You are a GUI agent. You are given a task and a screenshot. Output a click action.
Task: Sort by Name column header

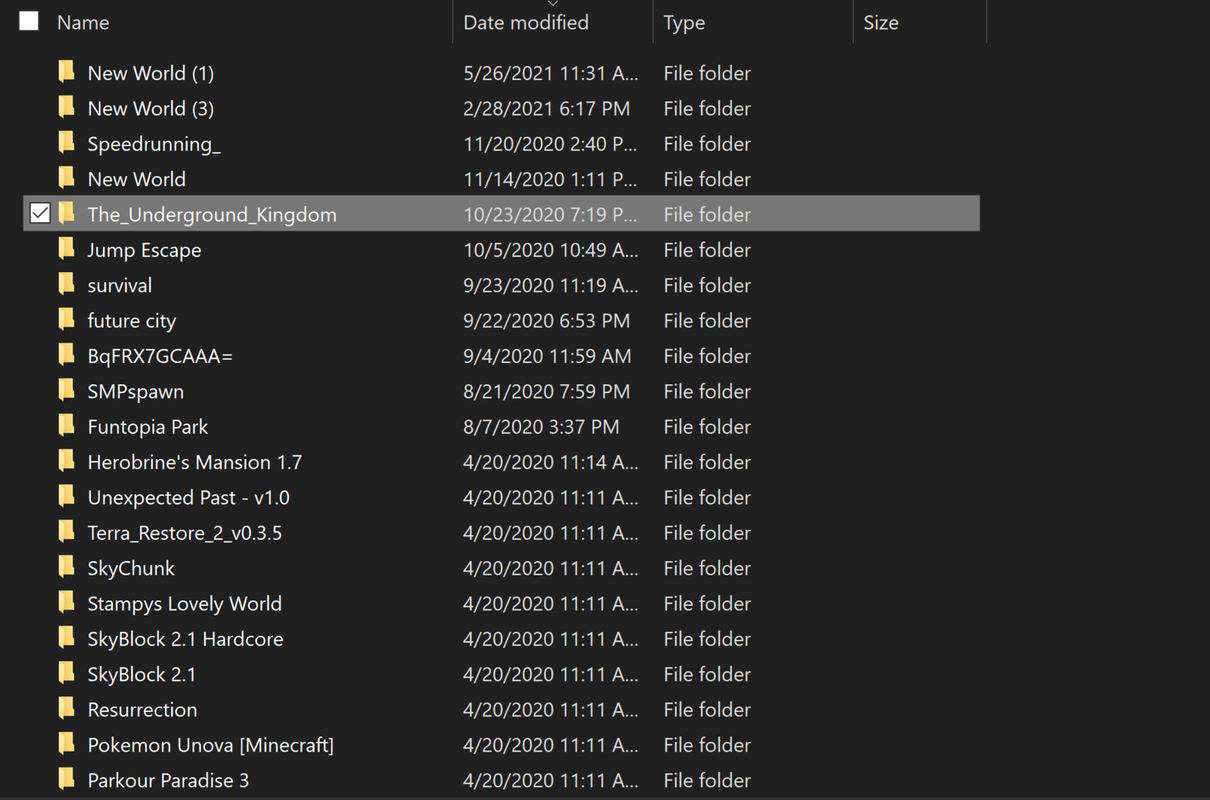[x=83, y=22]
